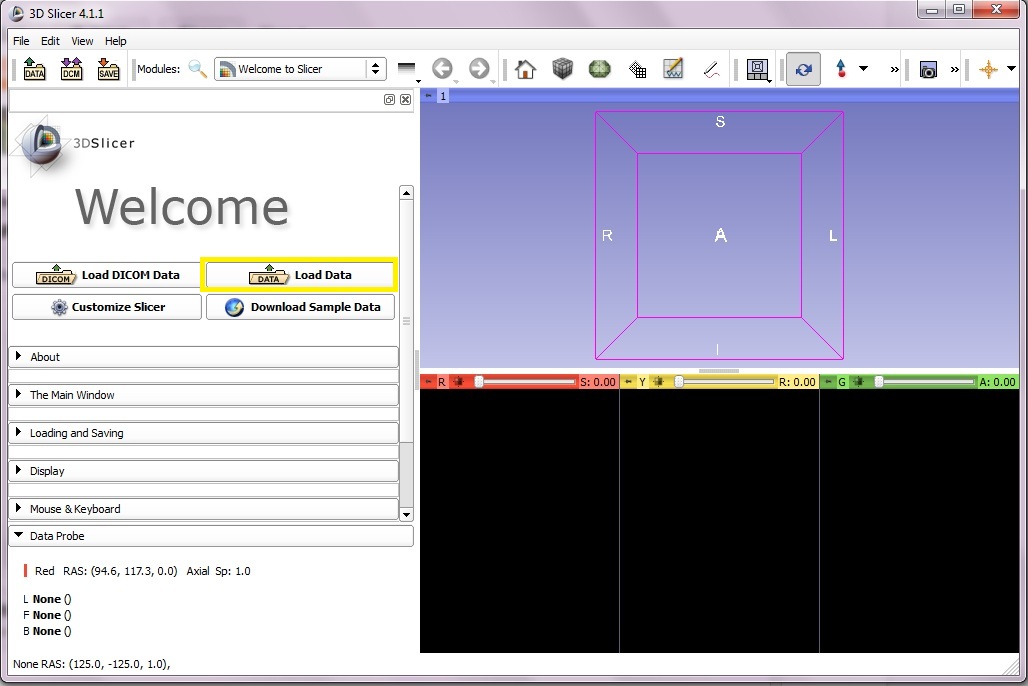Open the Models module green icon

coord(599,68)
